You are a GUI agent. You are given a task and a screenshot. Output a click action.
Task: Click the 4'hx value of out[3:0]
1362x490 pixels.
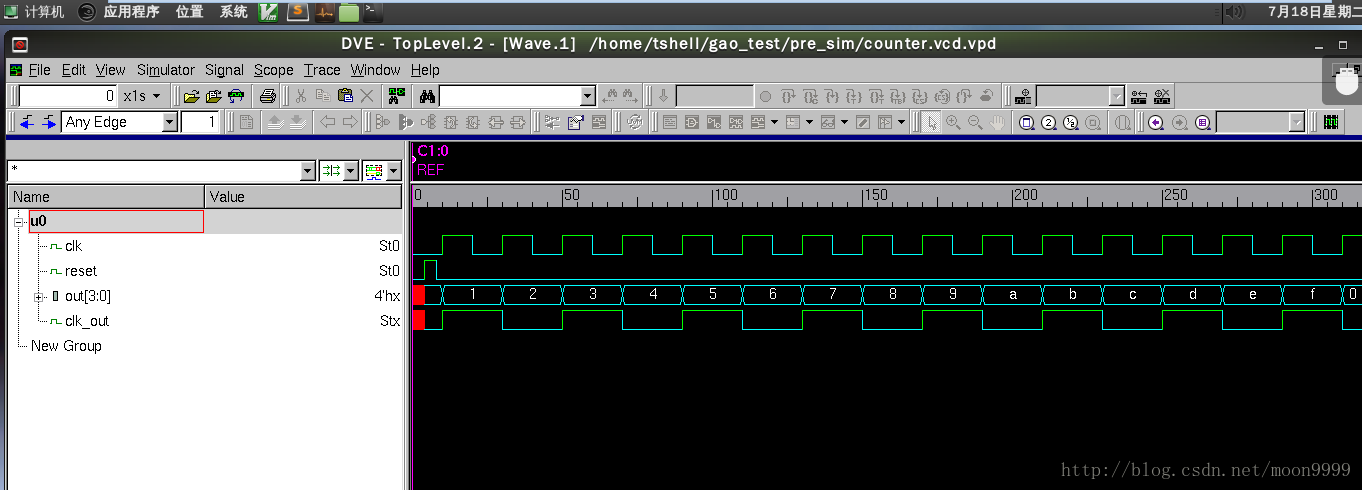(387, 296)
